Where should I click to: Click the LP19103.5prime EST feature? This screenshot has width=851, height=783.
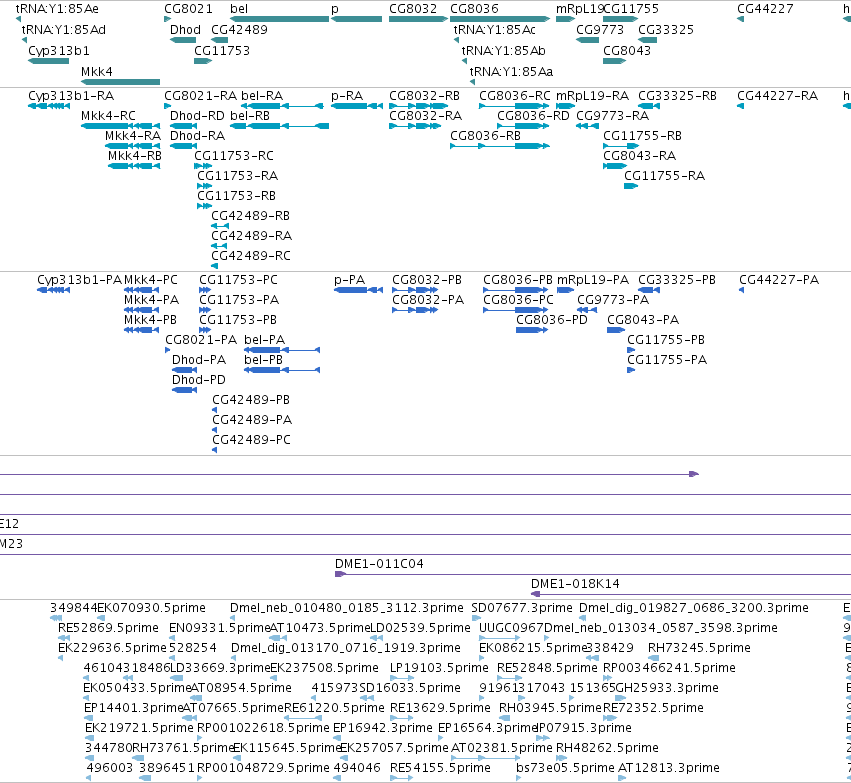(x=402, y=678)
